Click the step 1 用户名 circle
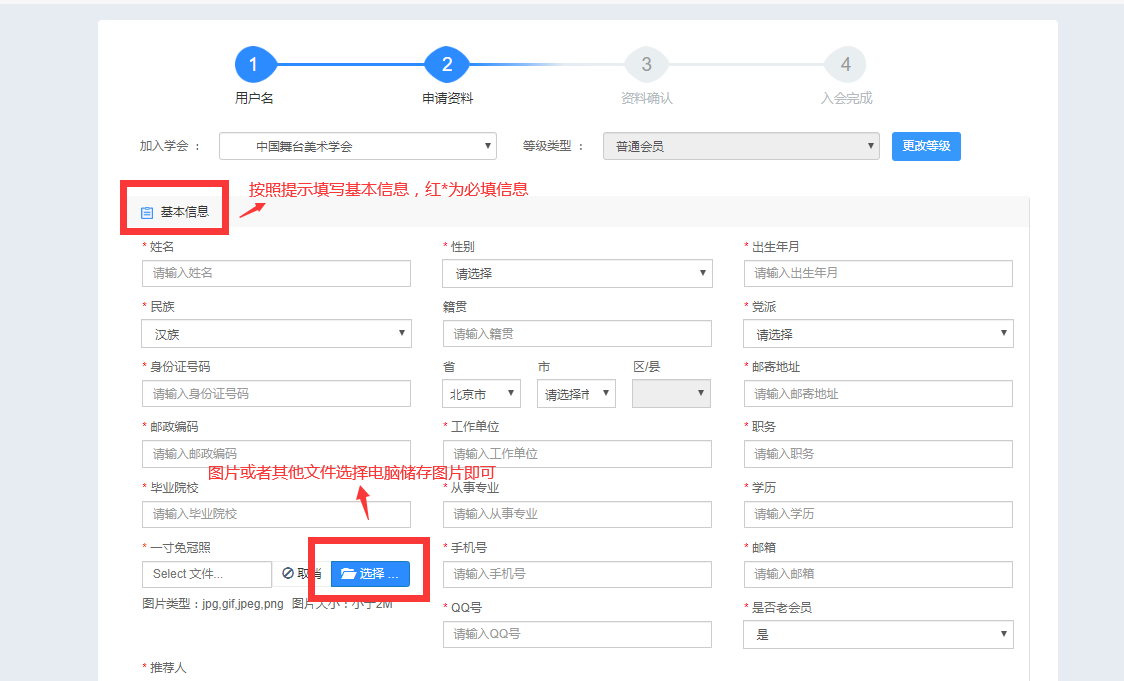 tap(253, 65)
